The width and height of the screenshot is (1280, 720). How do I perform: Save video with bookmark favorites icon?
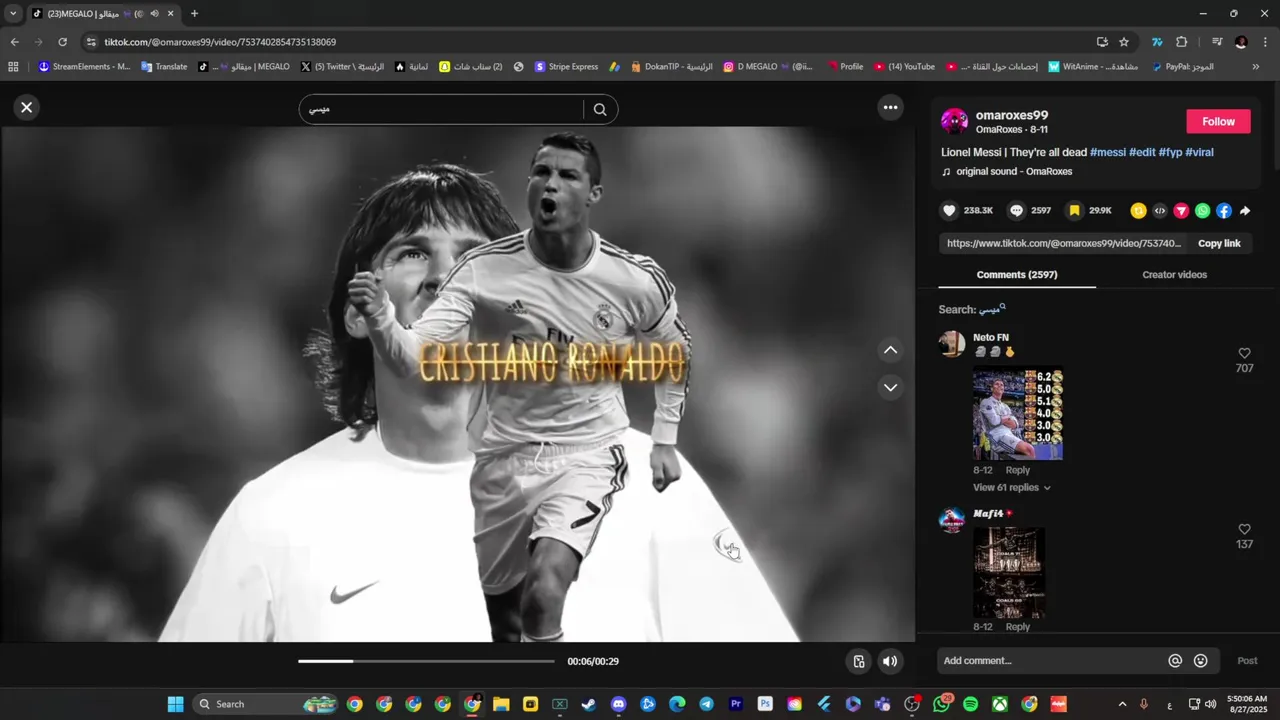pos(1074,210)
